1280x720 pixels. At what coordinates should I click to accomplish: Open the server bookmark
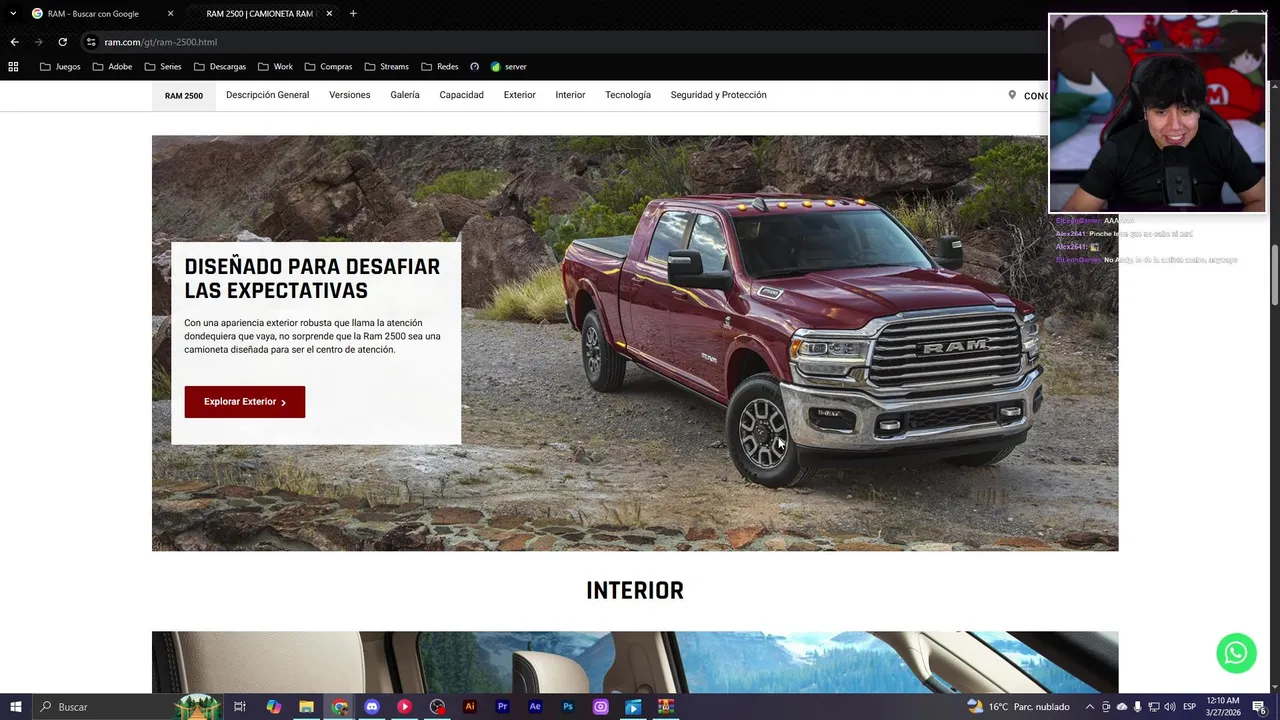(x=508, y=67)
